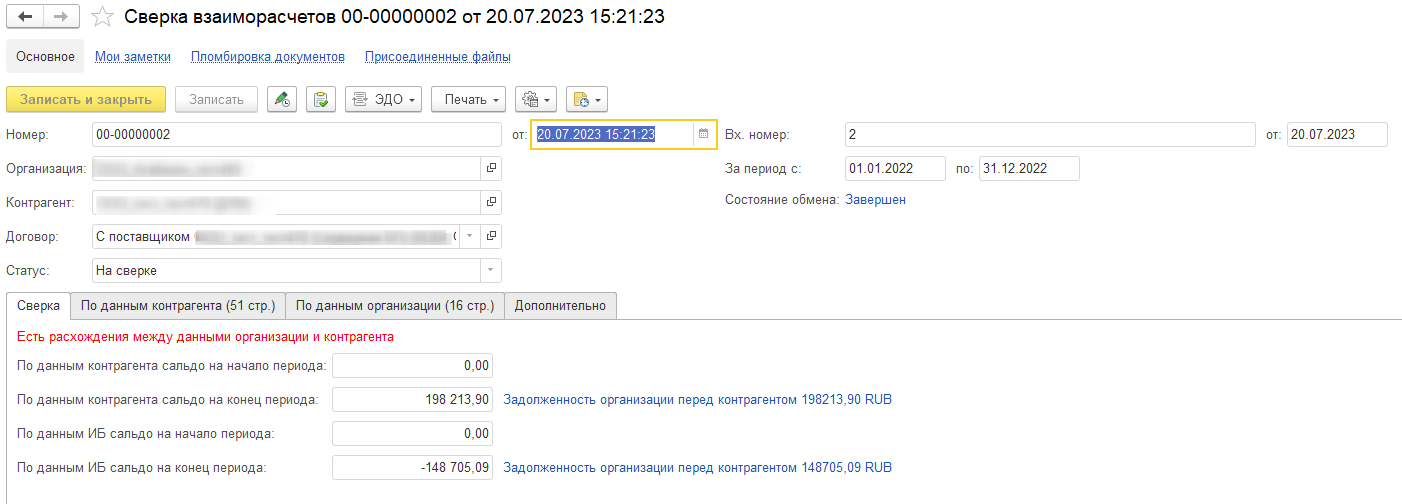Open the Присоединенные файлы link
This screenshot has width=1402, height=504.
(x=438, y=57)
